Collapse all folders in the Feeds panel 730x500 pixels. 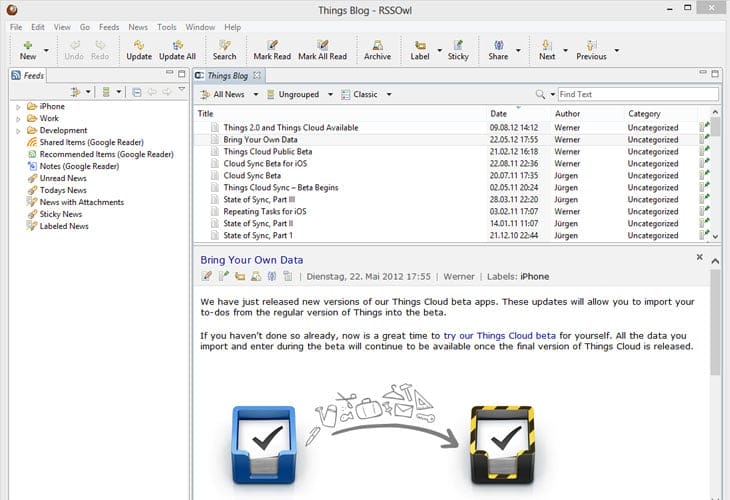click(136, 92)
